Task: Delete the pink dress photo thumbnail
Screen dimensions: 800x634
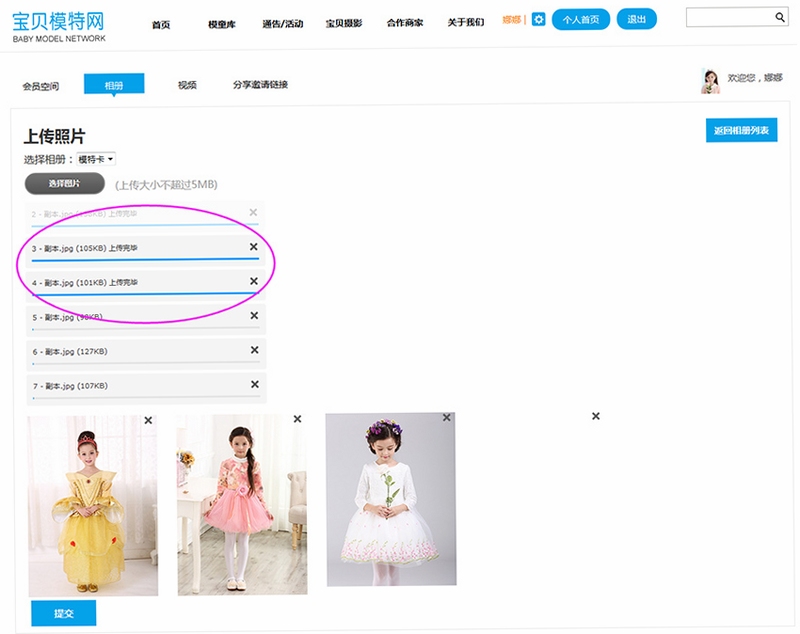Action: pyautogui.click(x=297, y=419)
